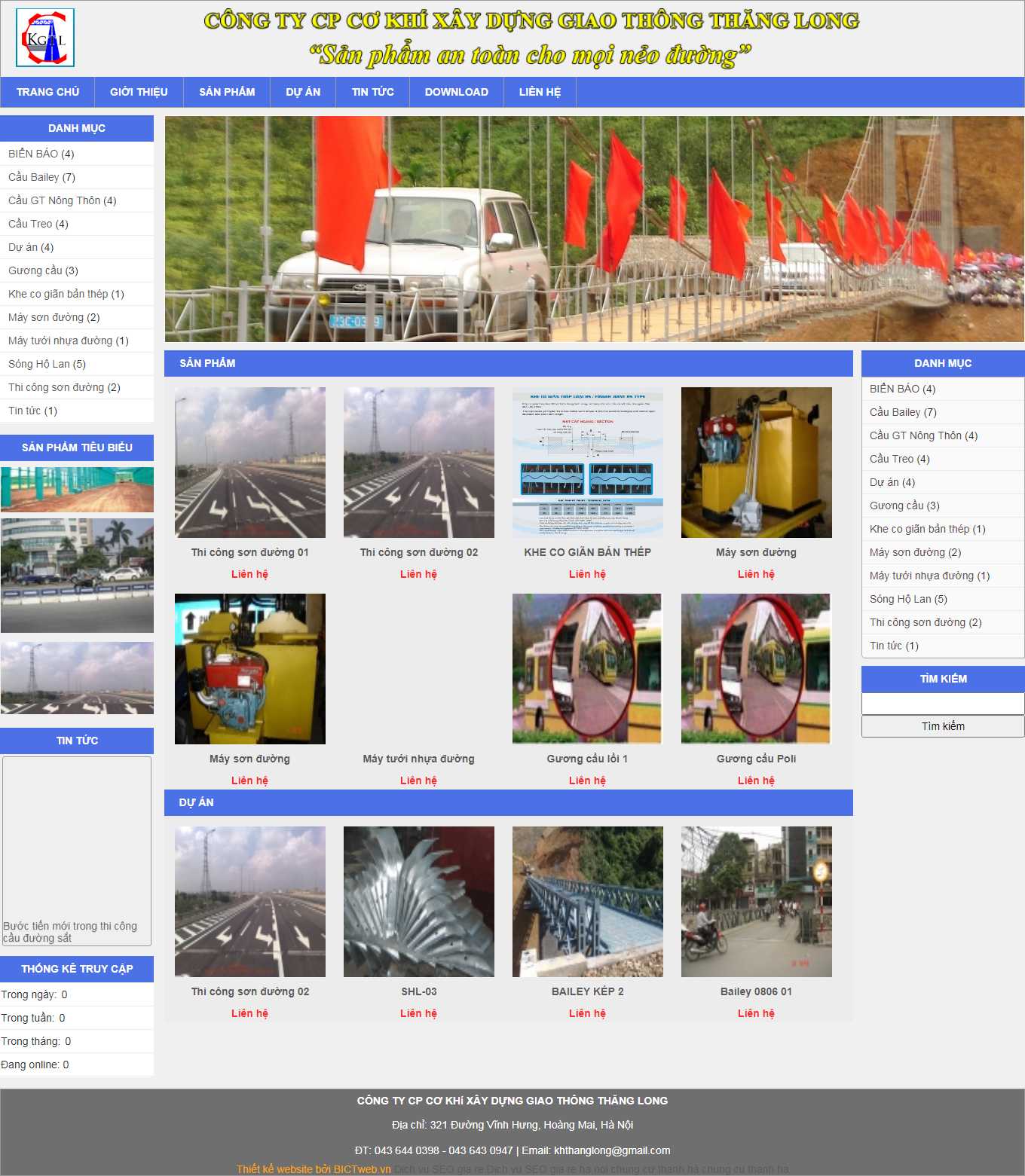Open the SHL-03 project thumbnail

coord(418,900)
